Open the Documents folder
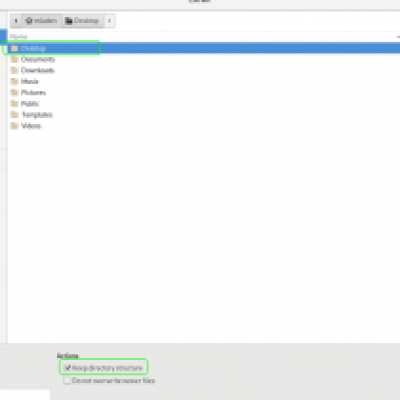400x400 pixels. tap(204, 59)
